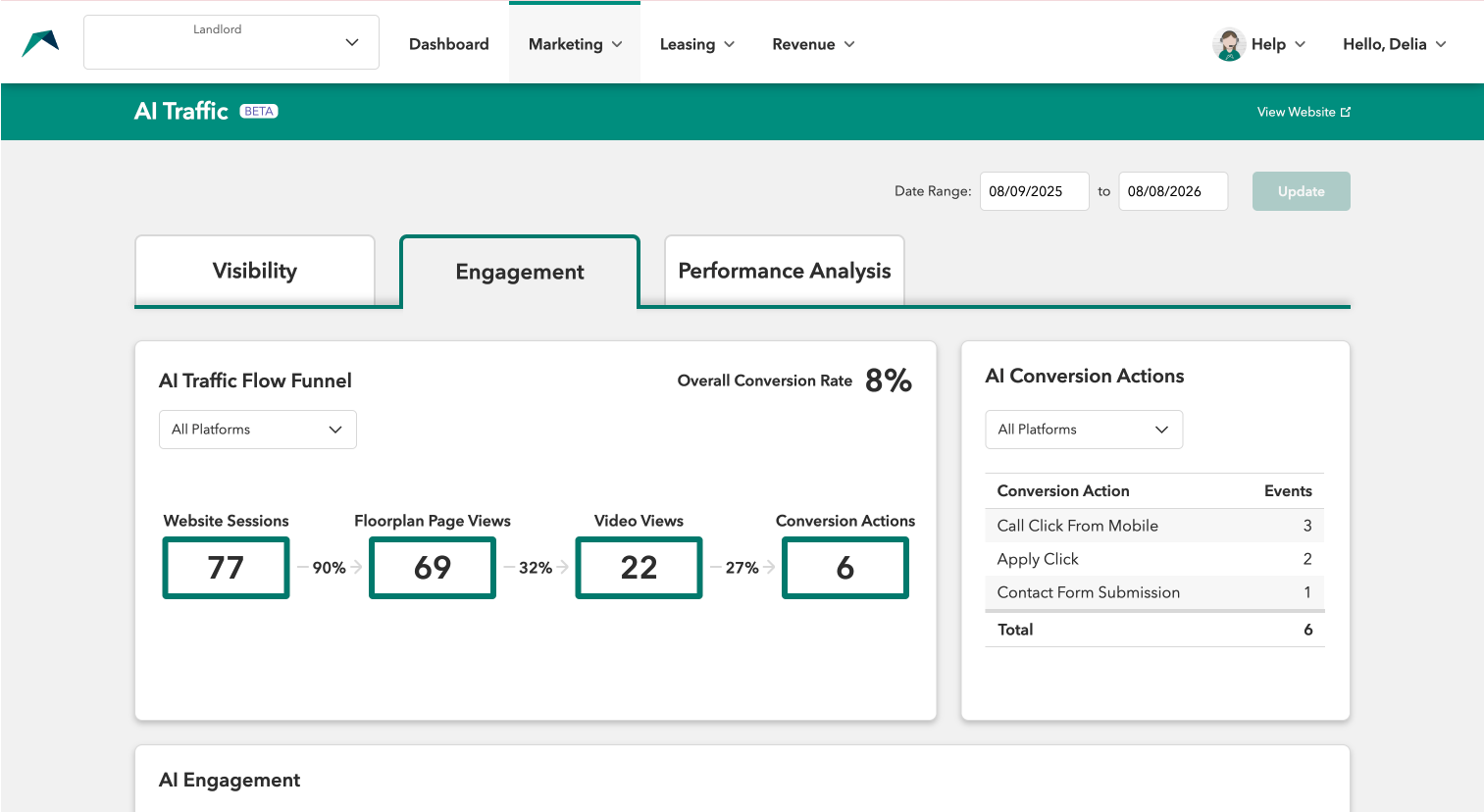This screenshot has height=812, width=1484.
Task: Open the Landlord property selector dropdown
Action: coord(231,42)
